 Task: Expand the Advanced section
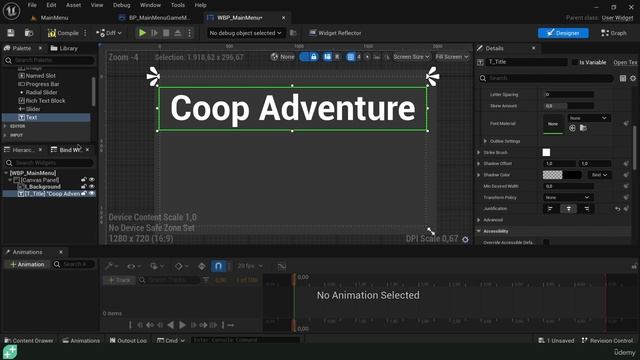pyautogui.click(x=479, y=220)
